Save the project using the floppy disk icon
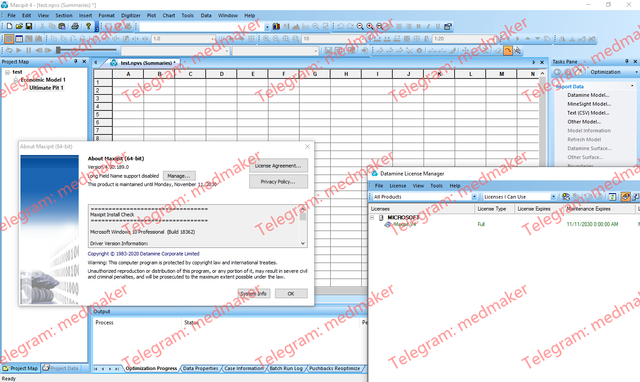This screenshot has height=382, width=640. [29, 26]
